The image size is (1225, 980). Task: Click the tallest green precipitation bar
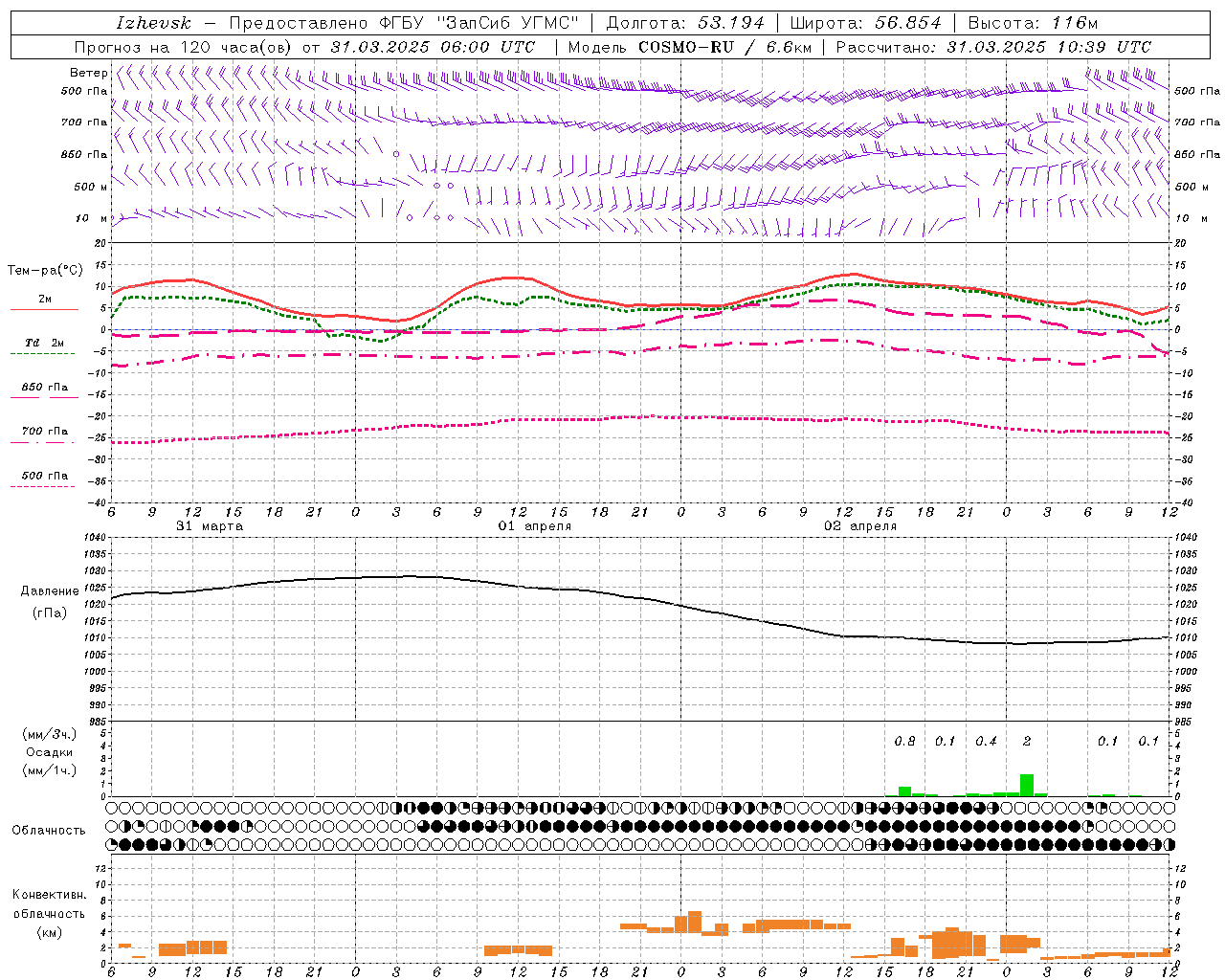coord(1026,785)
